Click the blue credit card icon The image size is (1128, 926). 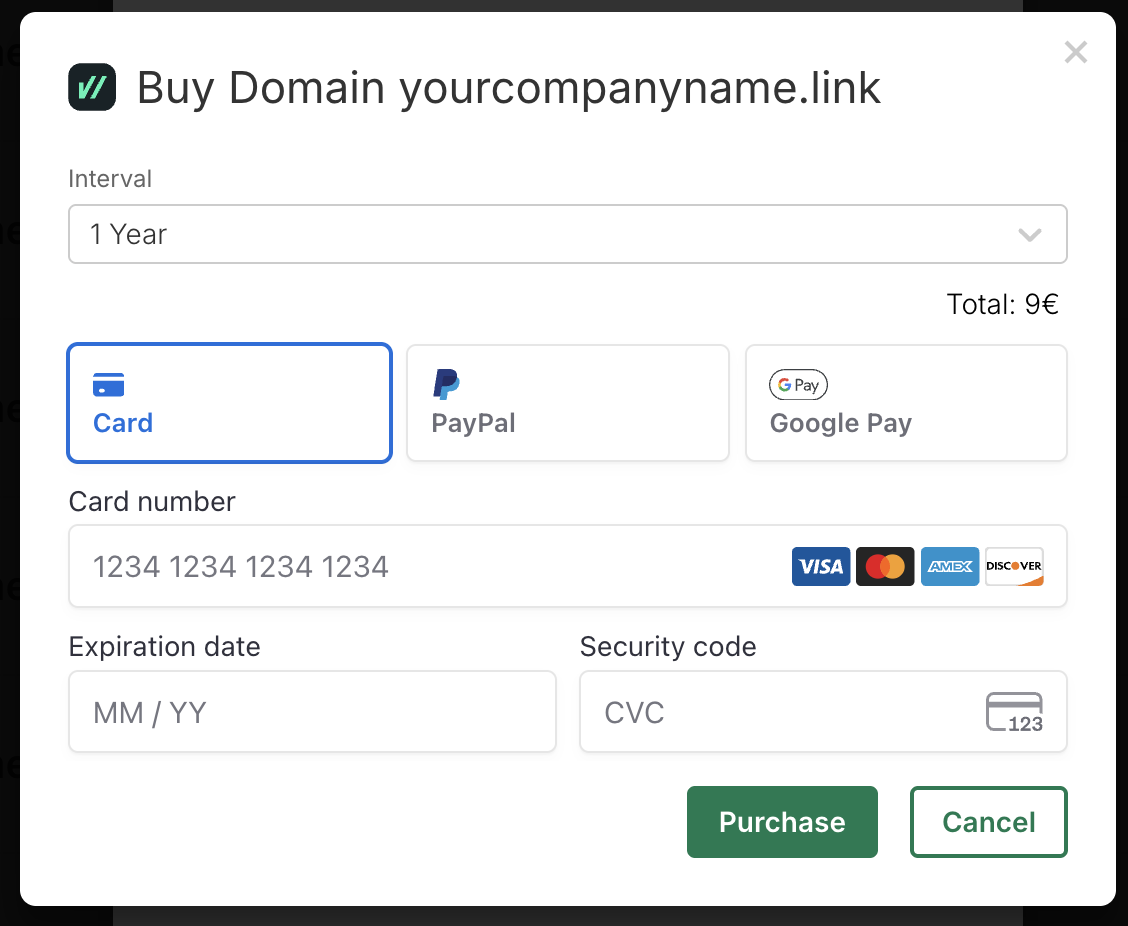tap(108, 384)
